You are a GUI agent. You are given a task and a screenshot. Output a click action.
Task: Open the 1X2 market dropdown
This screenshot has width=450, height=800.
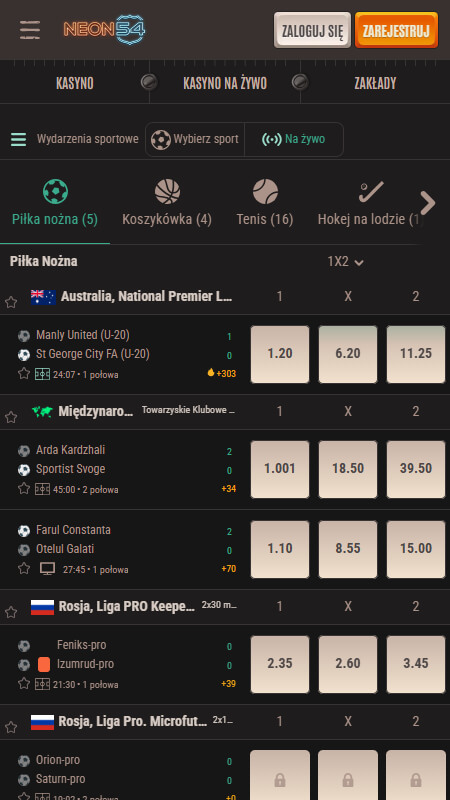pos(345,262)
